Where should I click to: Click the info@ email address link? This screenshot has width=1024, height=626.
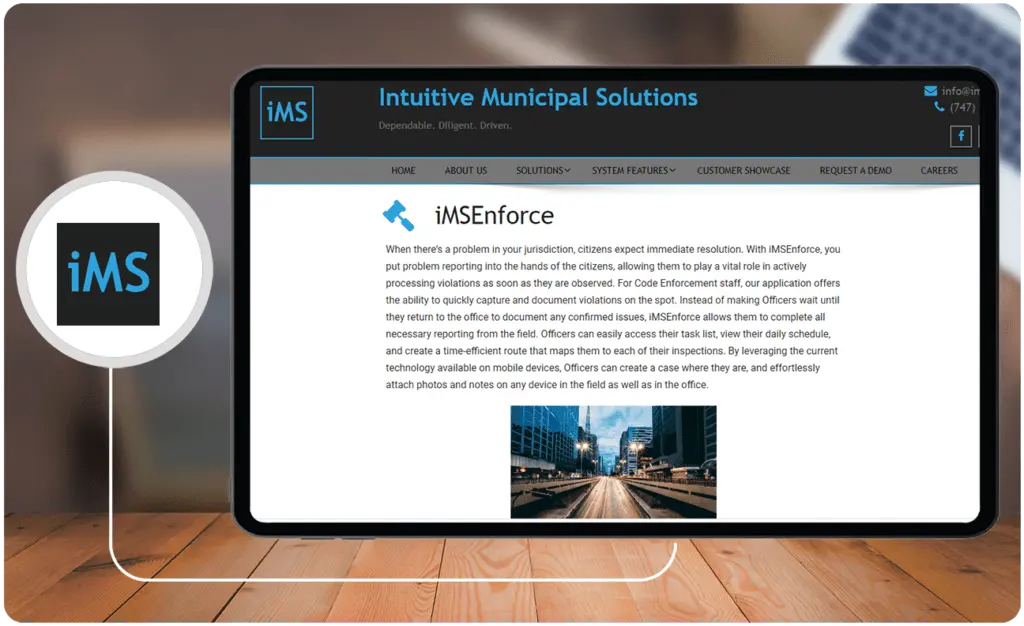click(960, 91)
